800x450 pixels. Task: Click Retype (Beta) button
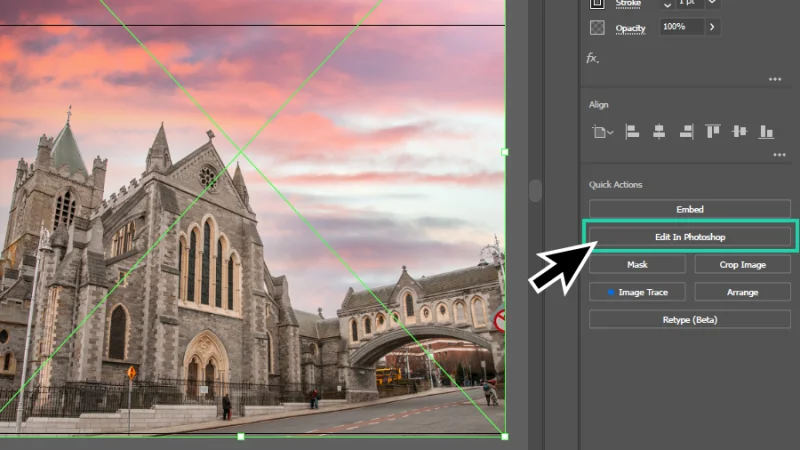(690, 319)
